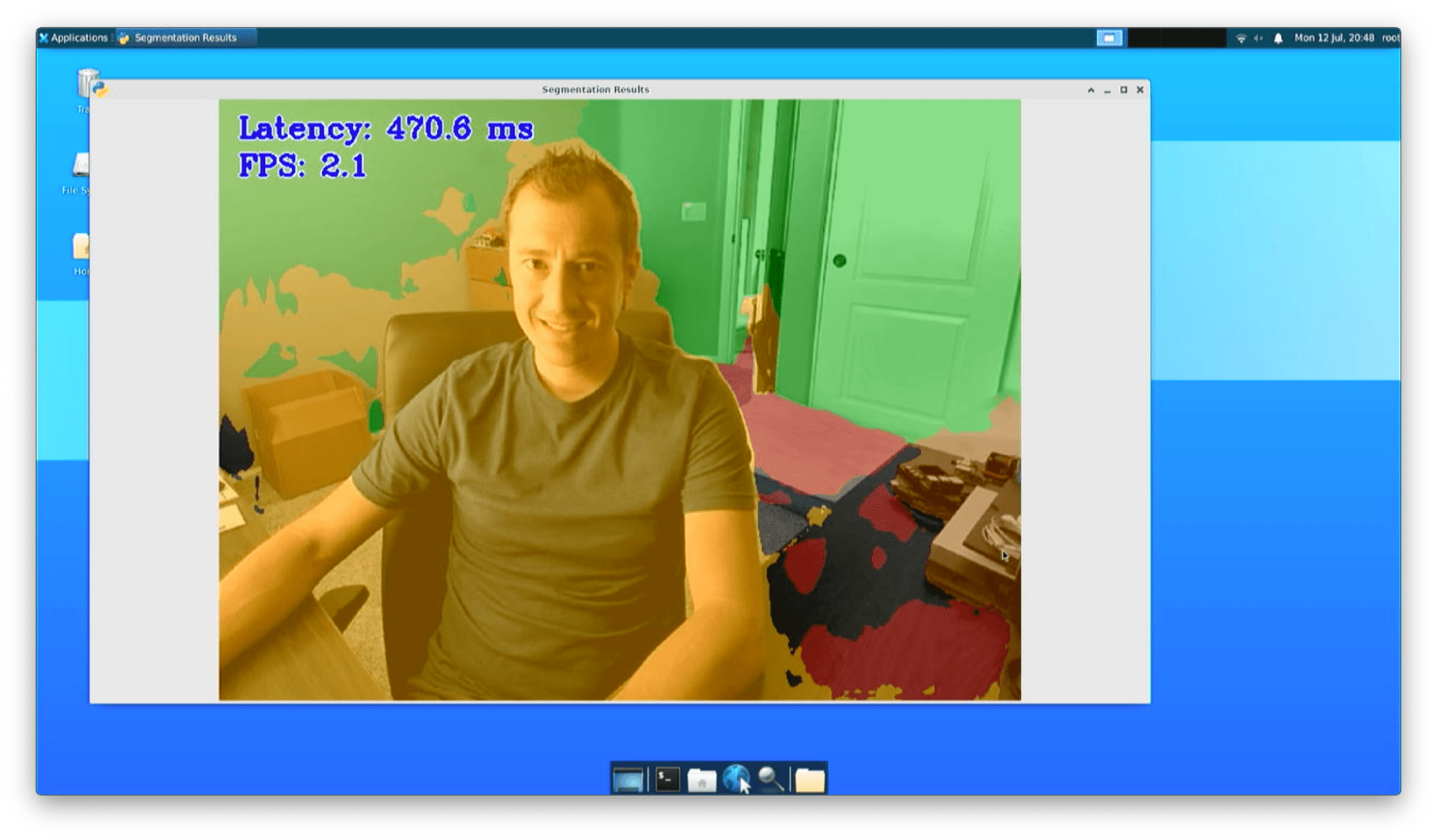Close the Segmentation Results window
The height and width of the screenshot is (840, 1437).
coord(1140,90)
